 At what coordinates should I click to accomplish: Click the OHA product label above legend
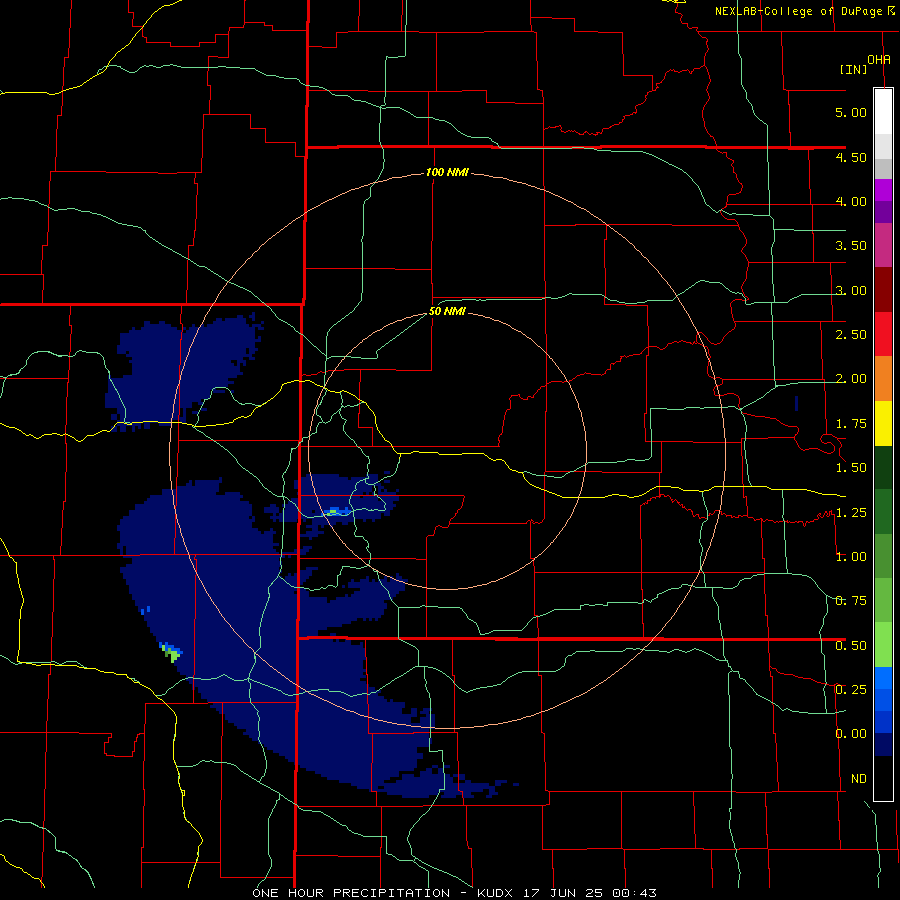point(879,60)
